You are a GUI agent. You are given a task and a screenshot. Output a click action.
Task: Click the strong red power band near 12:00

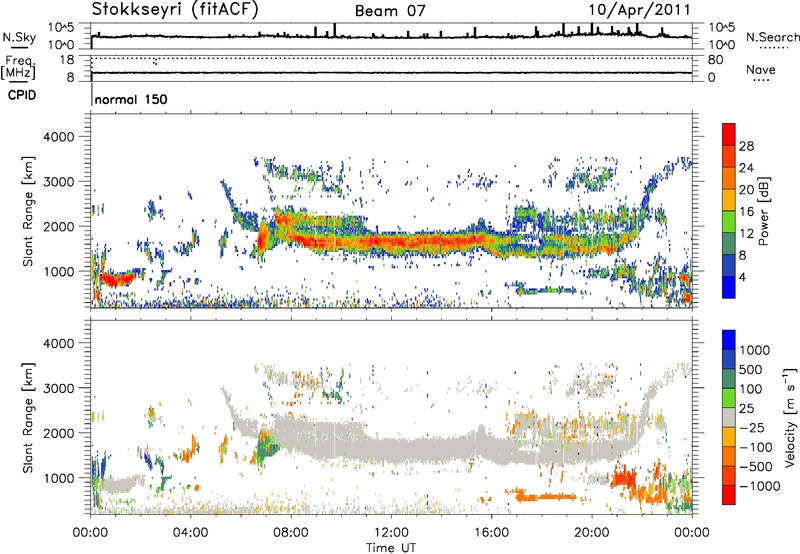click(x=391, y=240)
